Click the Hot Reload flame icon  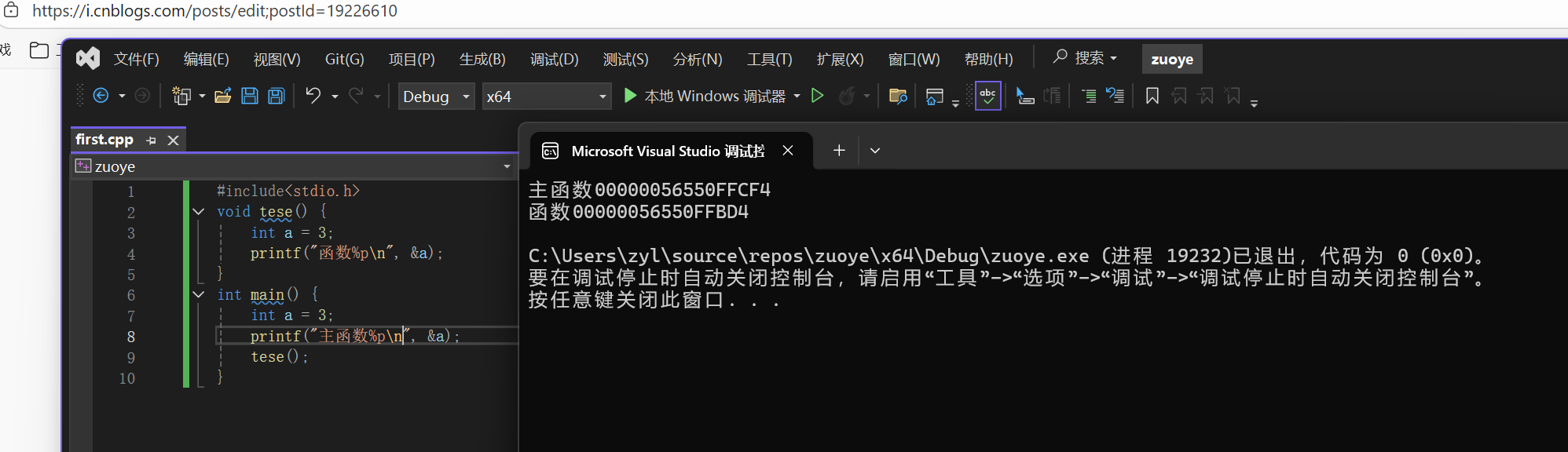tap(846, 96)
